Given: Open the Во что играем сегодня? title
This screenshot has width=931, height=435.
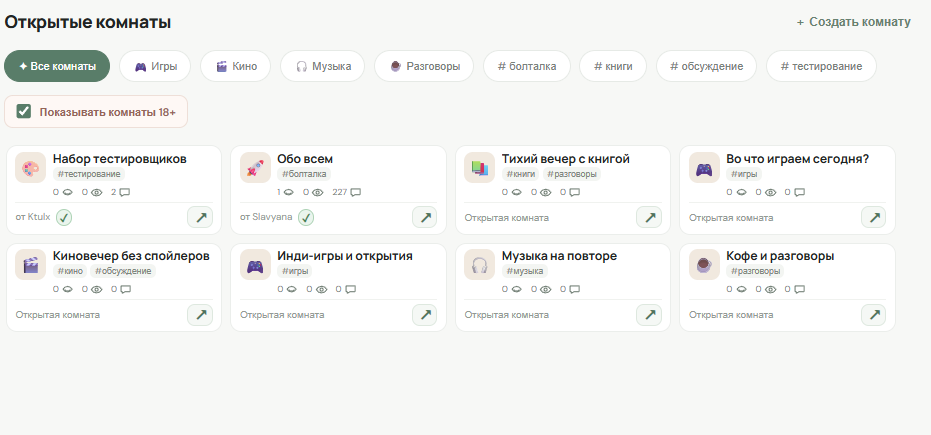Looking at the screenshot, I should click(x=797, y=159).
